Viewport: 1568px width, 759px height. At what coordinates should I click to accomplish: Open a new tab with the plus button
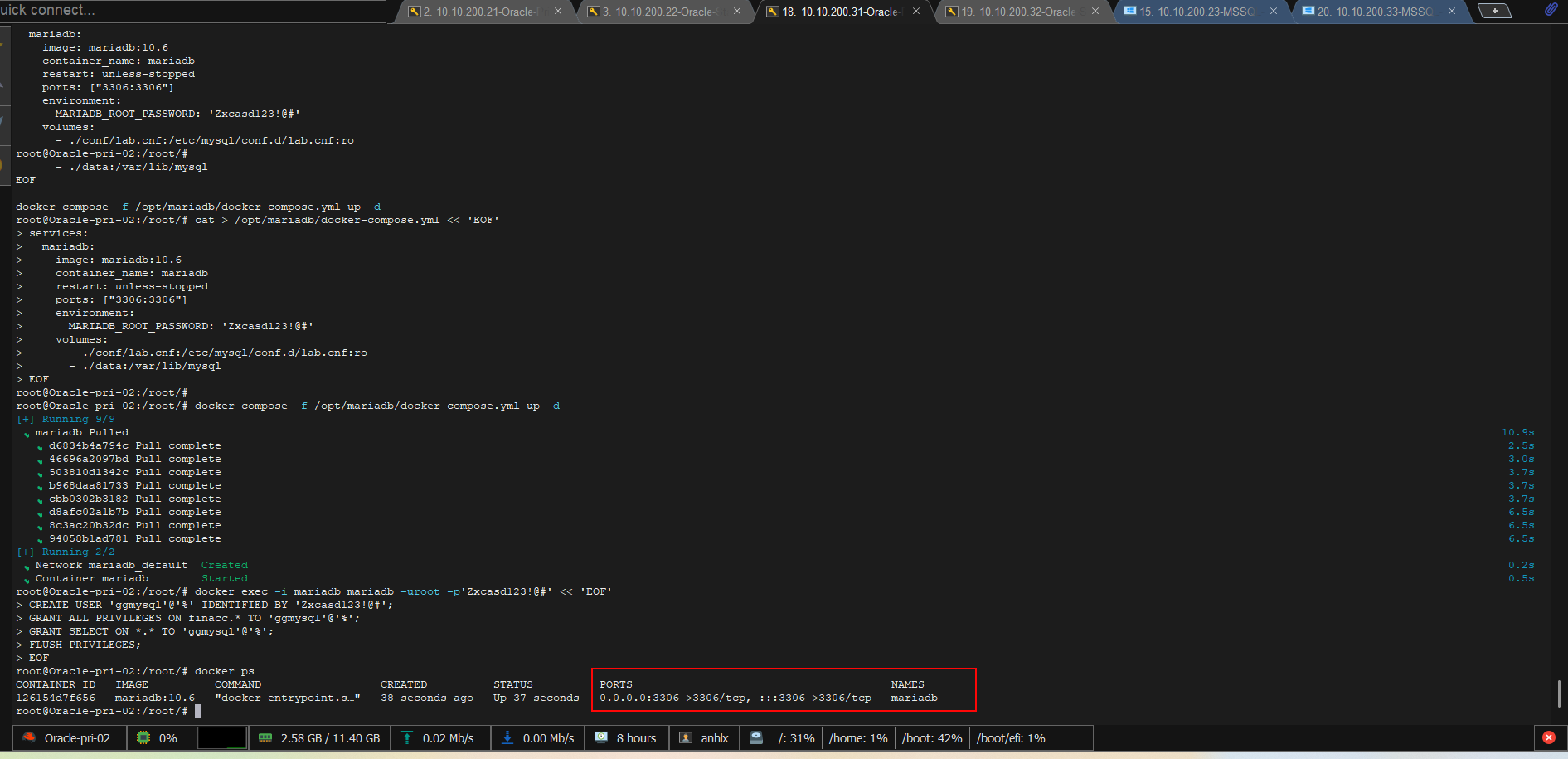pyautogui.click(x=1495, y=11)
